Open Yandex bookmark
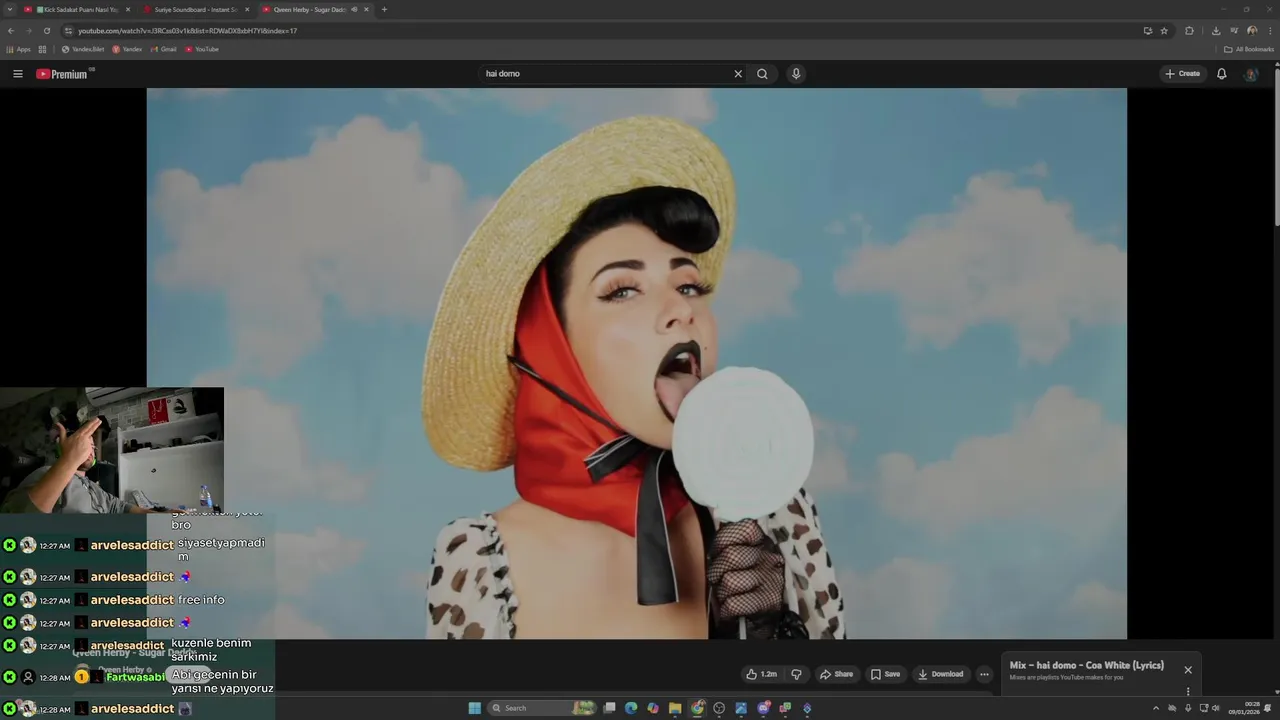Viewport: 1280px width, 720px height. click(127, 49)
